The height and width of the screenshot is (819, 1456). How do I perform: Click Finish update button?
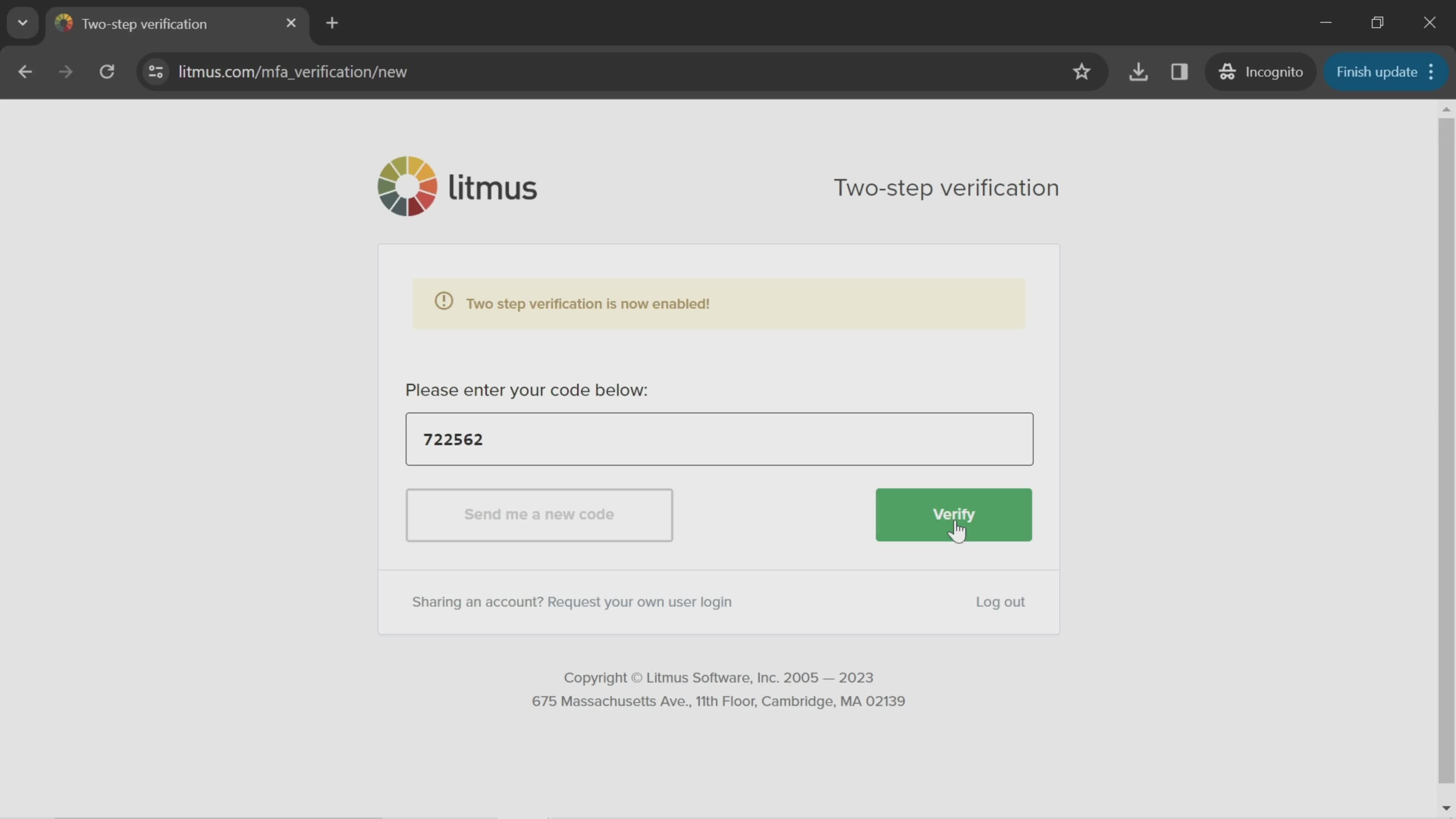1376,72
